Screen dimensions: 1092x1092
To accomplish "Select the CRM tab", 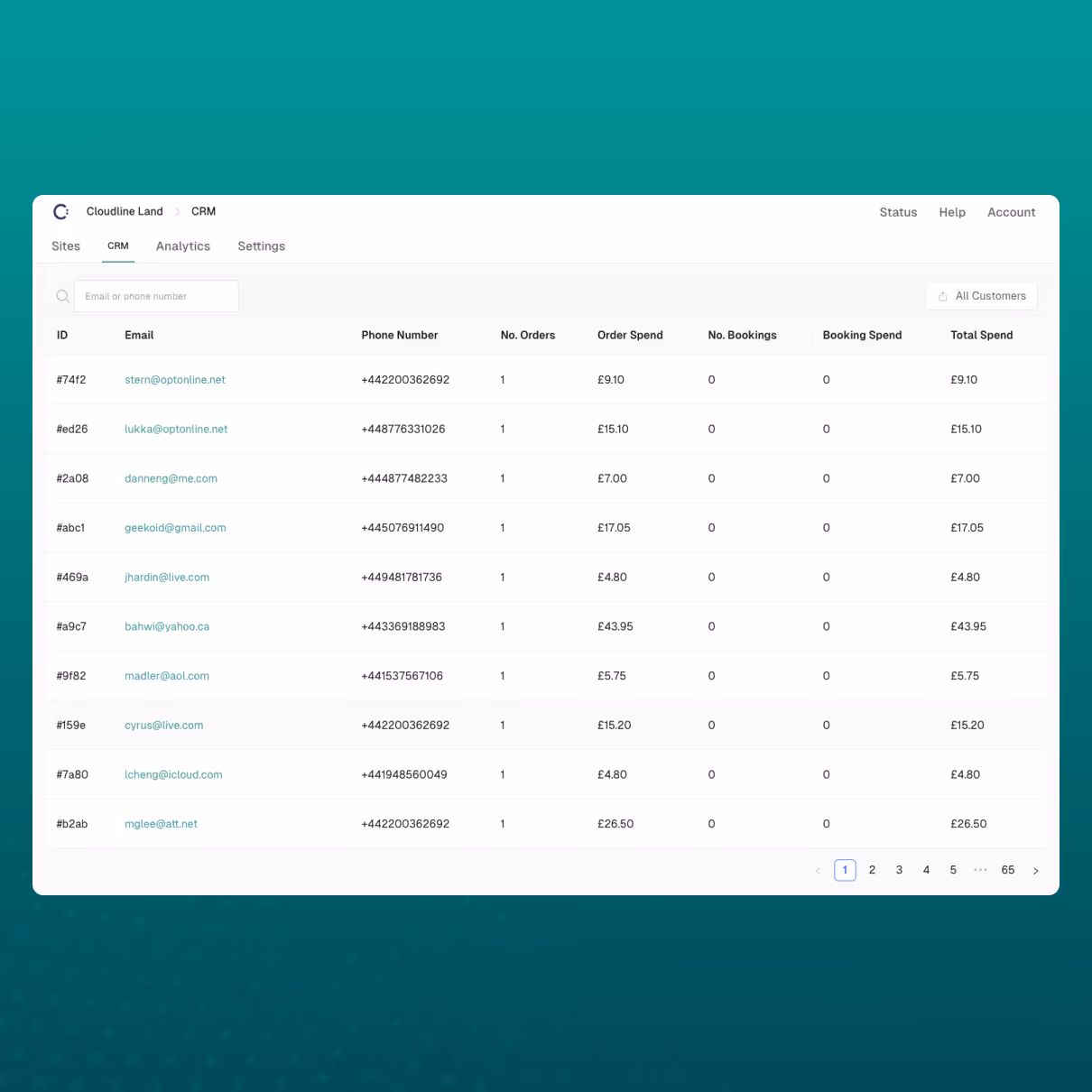I will (x=118, y=245).
